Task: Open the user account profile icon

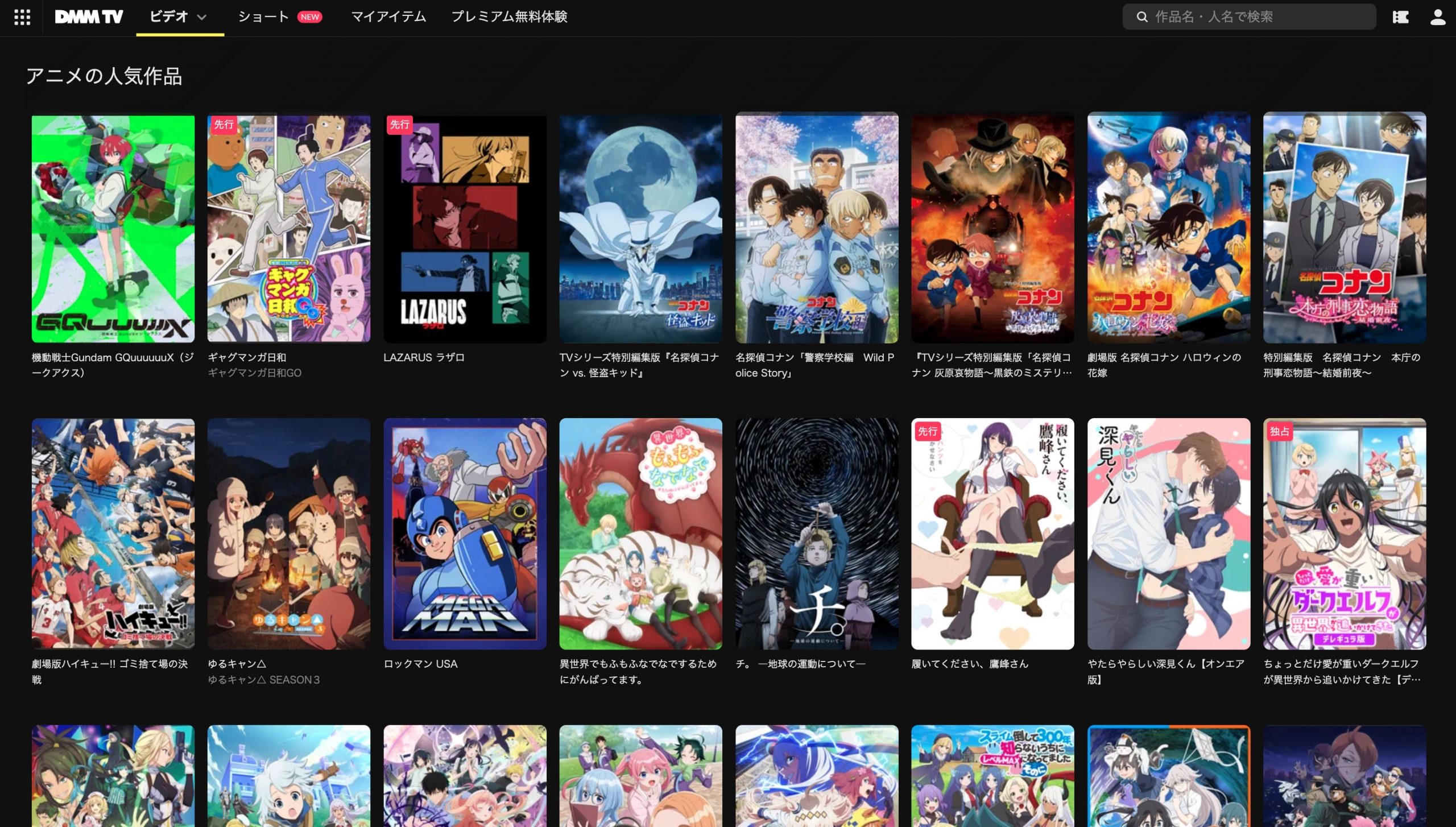Action: point(1438,17)
